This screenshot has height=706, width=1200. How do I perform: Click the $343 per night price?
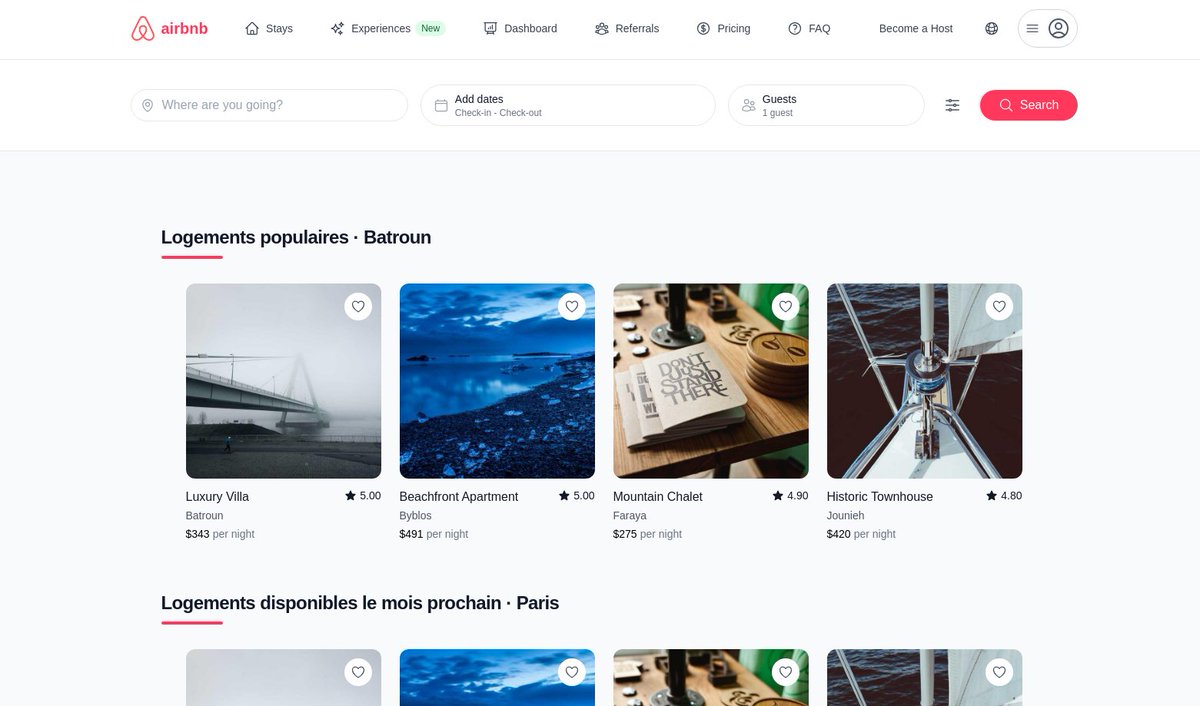220,534
